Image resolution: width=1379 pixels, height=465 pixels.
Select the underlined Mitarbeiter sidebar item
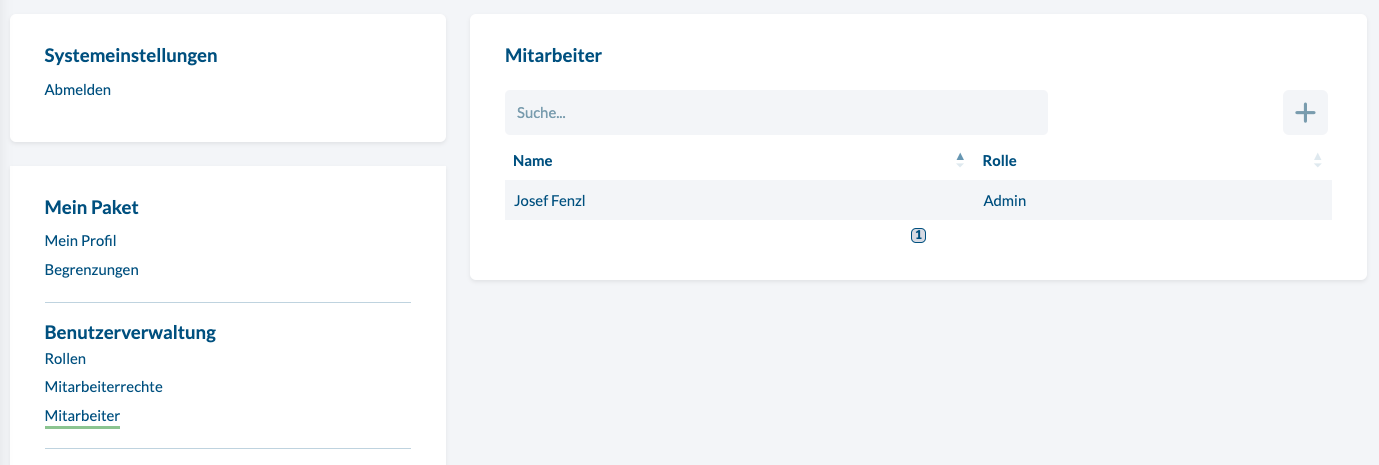click(x=82, y=416)
